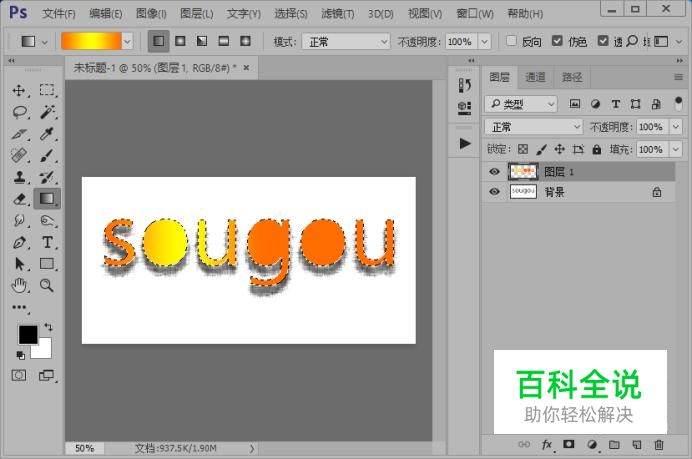This screenshot has width=692, height=459.
Task: Select the Move tool
Action: click(x=19, y=90)
